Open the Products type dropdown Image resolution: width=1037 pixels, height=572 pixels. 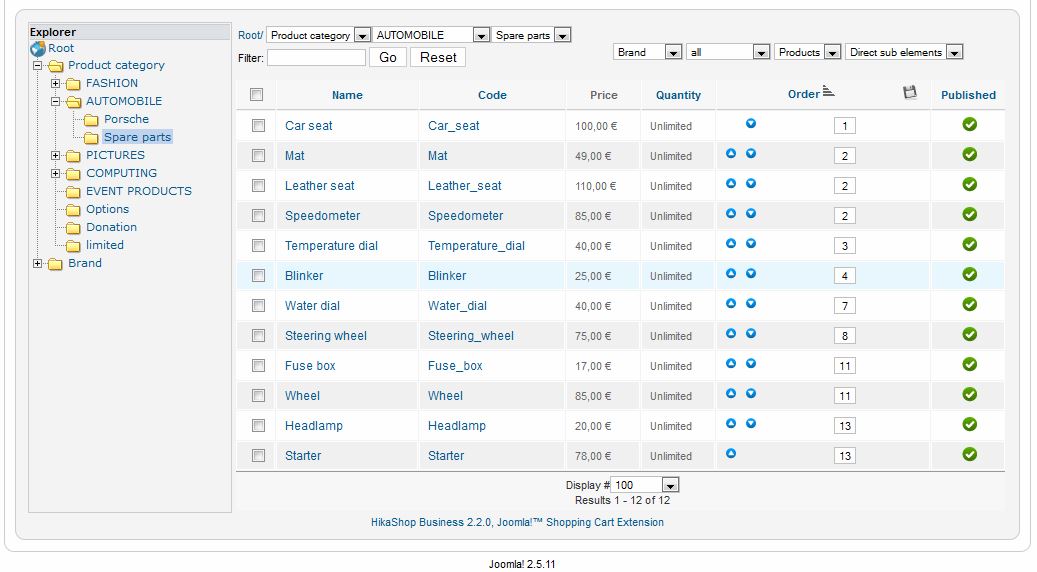[808, 52]
